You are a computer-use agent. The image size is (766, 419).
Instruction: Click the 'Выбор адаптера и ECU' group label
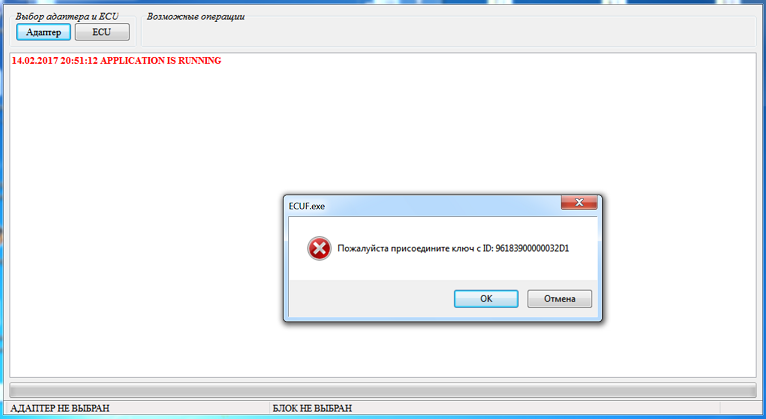(67, 17)
